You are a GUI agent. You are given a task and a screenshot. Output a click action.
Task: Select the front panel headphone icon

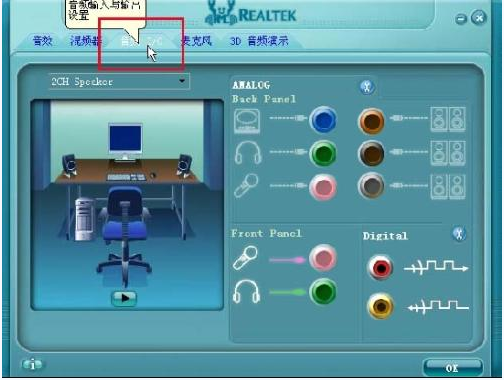click(246, 292)
